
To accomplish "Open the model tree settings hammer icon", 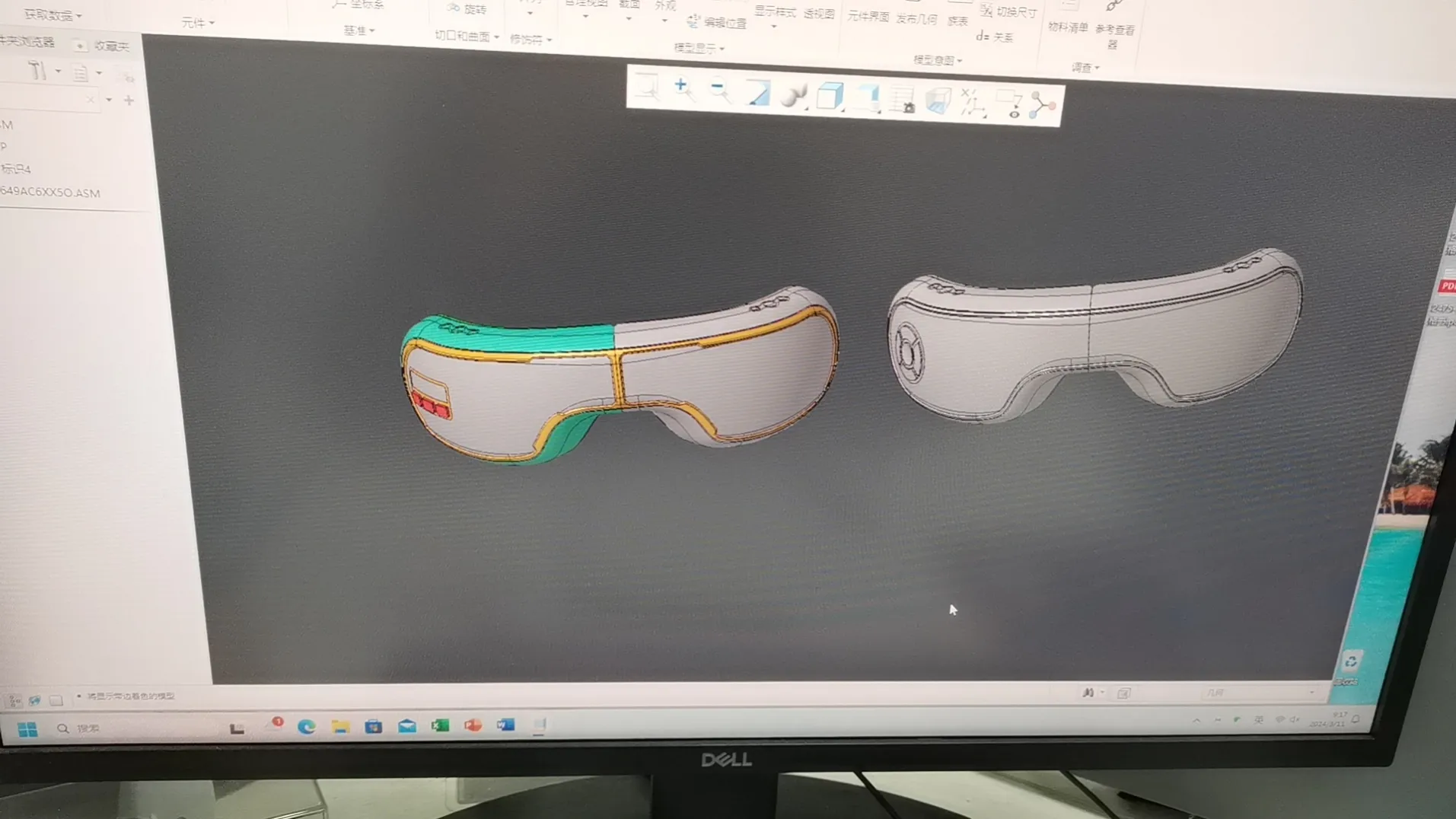I will click(x=37, y=72).
